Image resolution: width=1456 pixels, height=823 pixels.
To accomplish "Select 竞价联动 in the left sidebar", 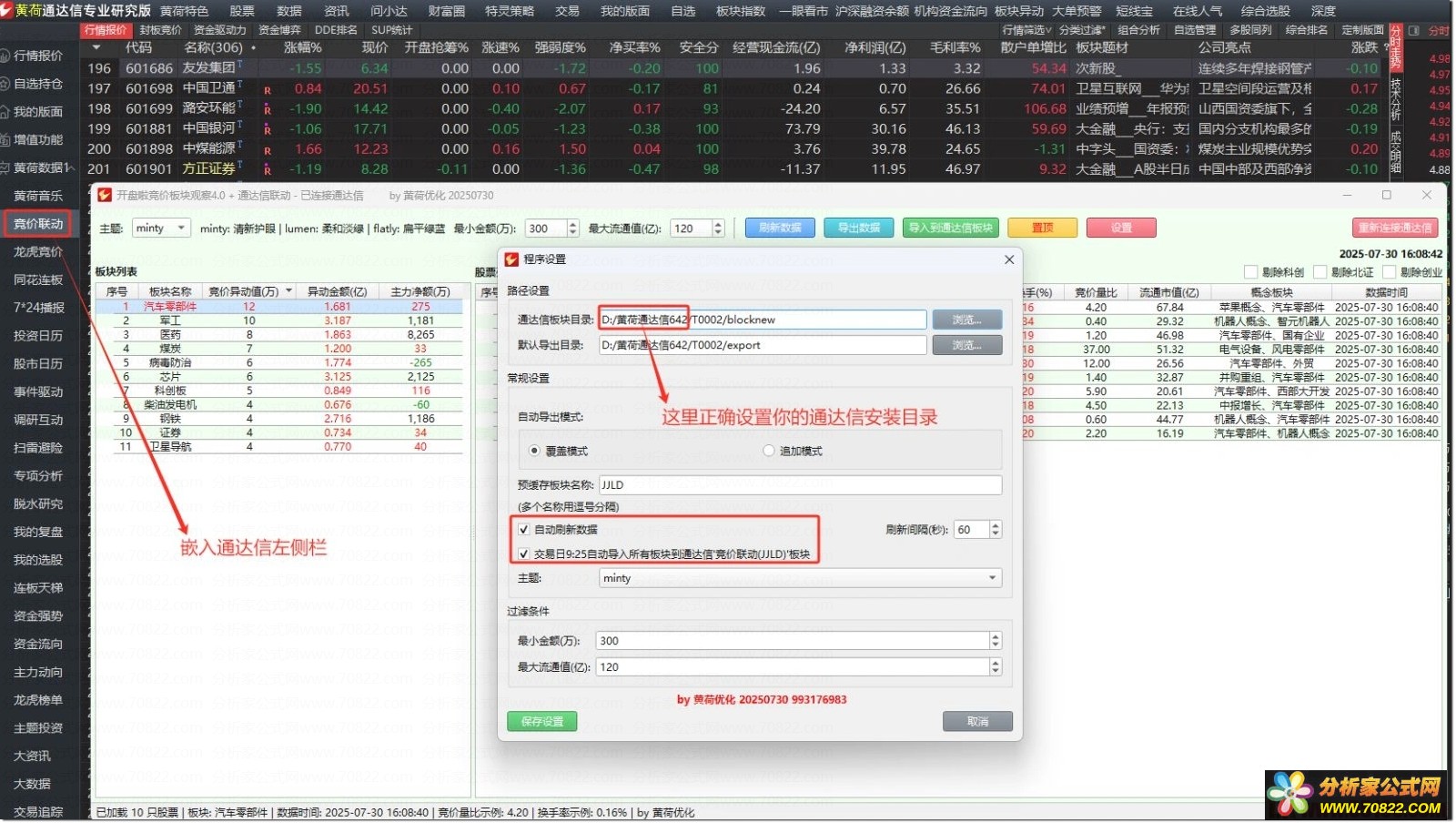I will pos(37,224).
